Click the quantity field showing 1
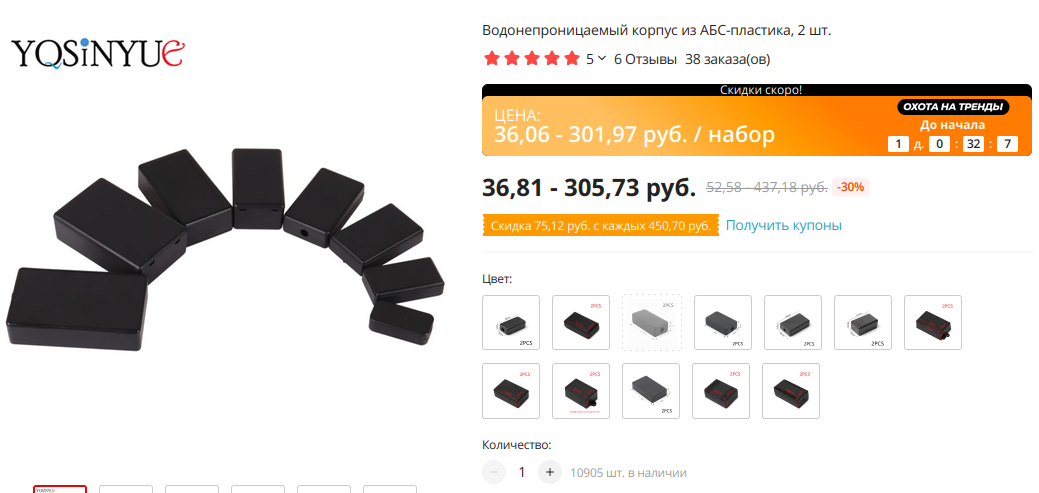The height and width of the screenshot is (493, 1039). (521, 472)
